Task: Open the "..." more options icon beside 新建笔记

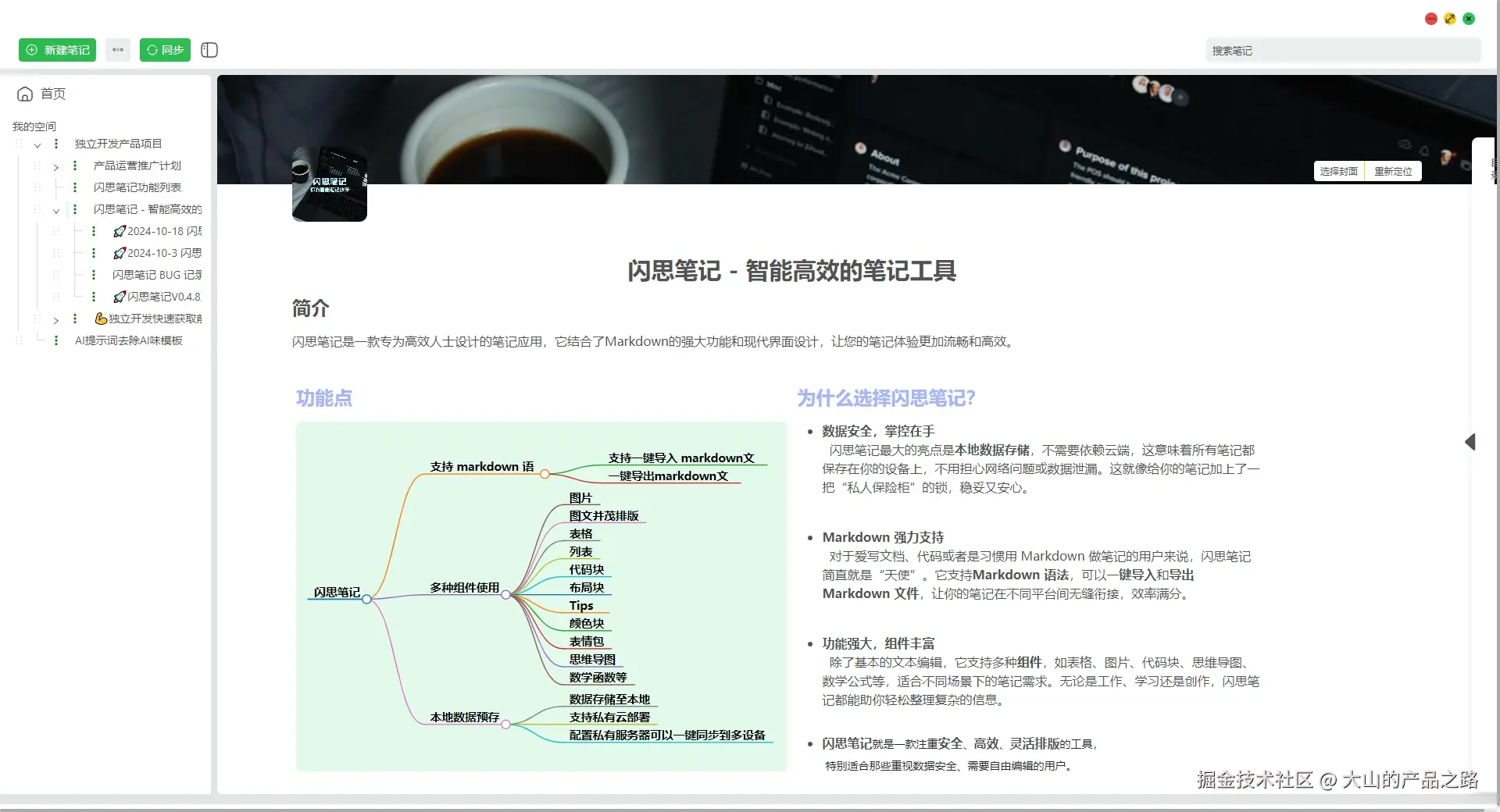Action: pos(118,50)
